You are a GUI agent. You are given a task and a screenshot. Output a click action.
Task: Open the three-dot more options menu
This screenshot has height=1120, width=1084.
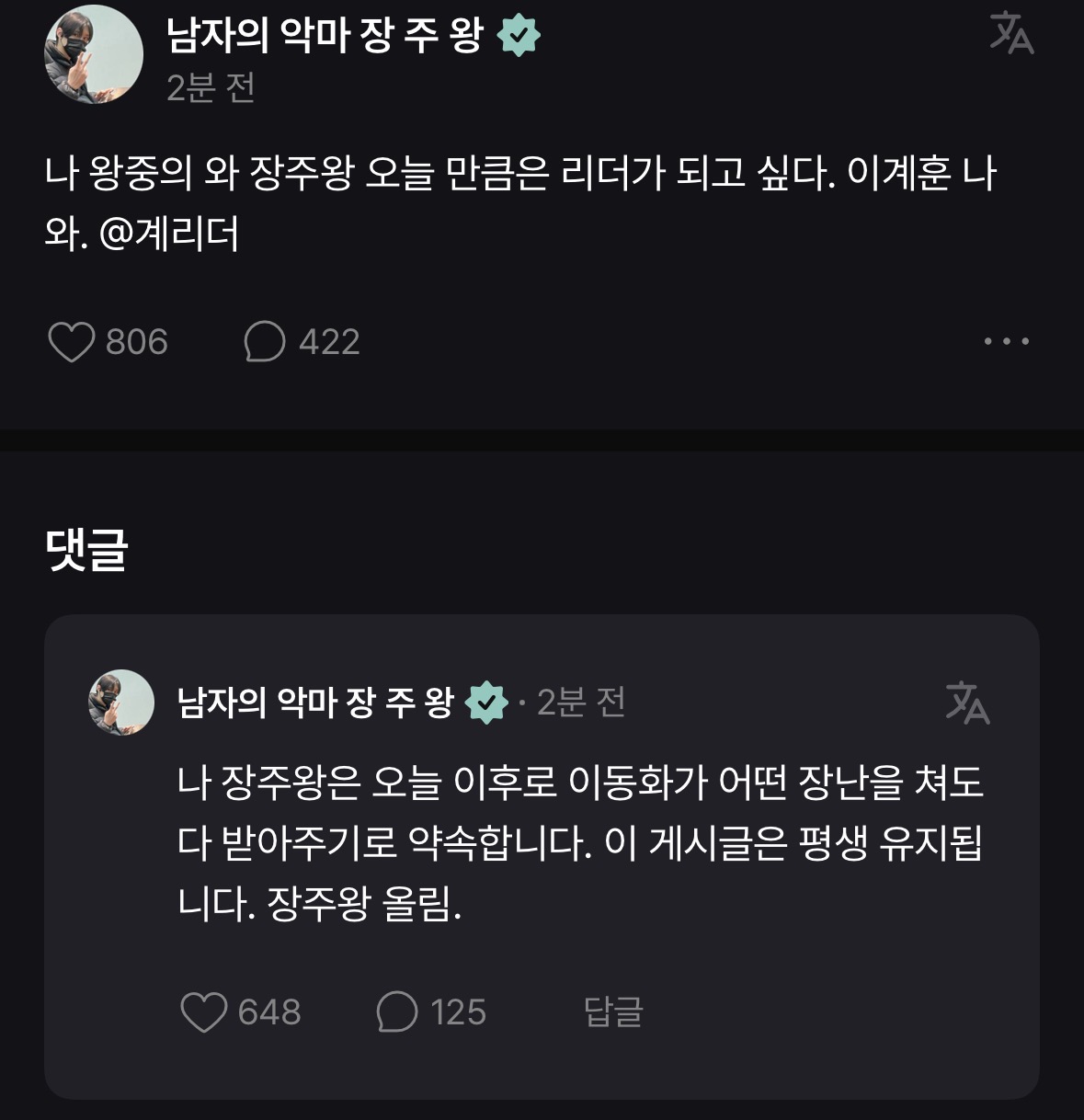(x=1006, y=341)
